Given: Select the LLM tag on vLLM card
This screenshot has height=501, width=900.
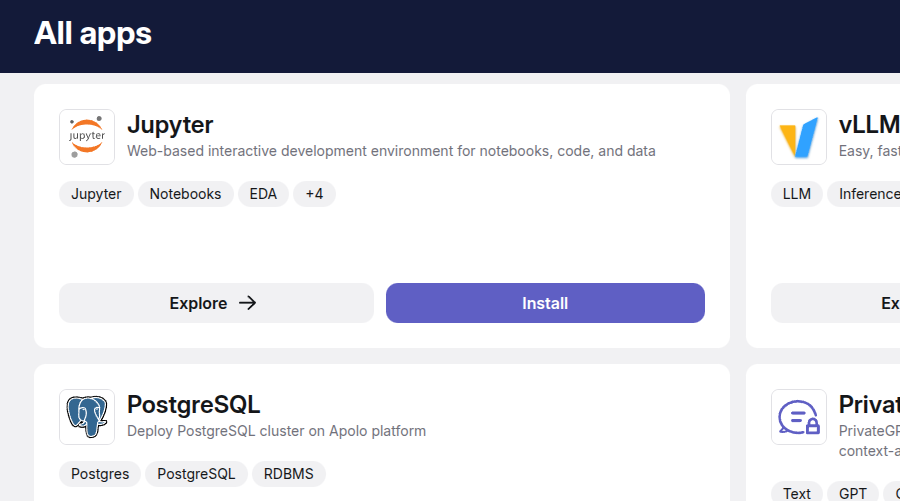Looking at the screenshot, I should tap(797, 194).
